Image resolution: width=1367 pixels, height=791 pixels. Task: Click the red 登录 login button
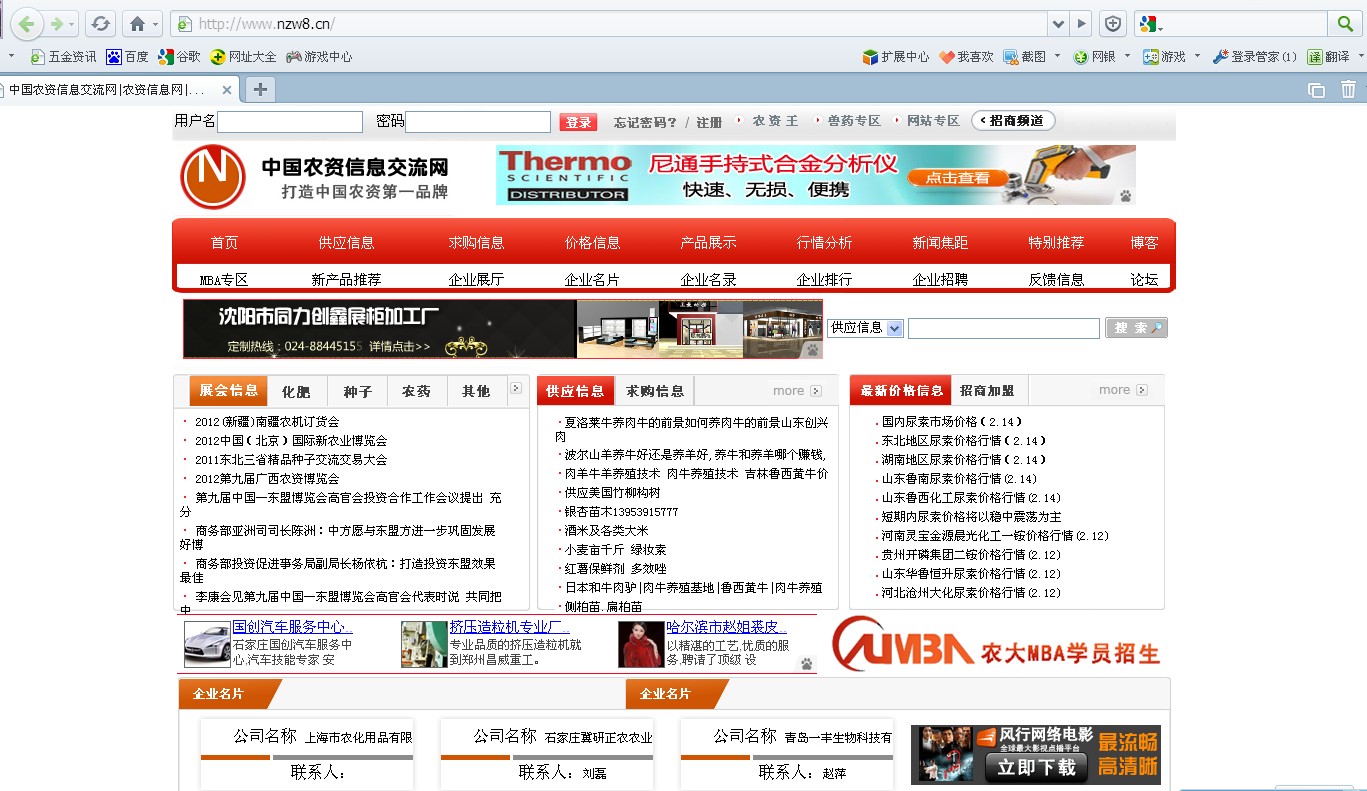(578, 122)
